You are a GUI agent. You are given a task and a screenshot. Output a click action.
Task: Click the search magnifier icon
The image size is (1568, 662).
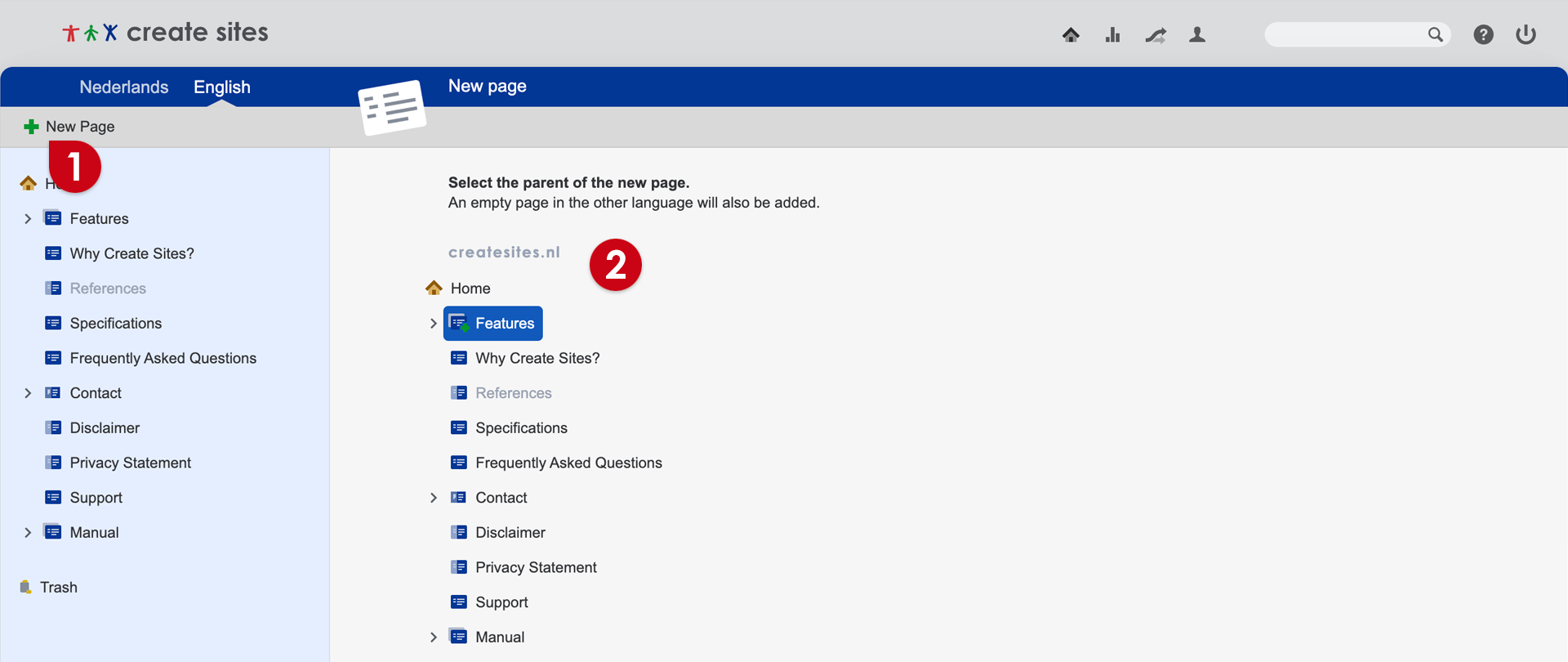point(1435,34)
